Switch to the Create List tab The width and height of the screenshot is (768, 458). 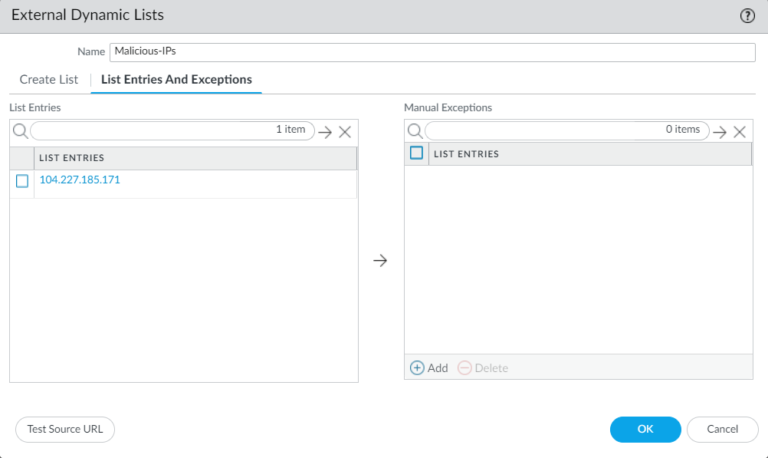(x=48, y=79)
